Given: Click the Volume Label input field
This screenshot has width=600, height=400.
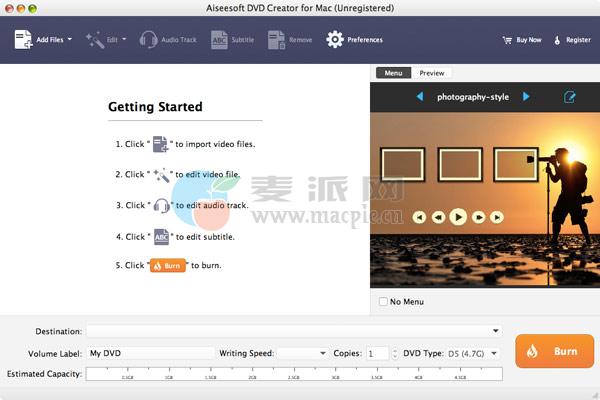Looking at the screenshot, I should [x=150, y=353].
